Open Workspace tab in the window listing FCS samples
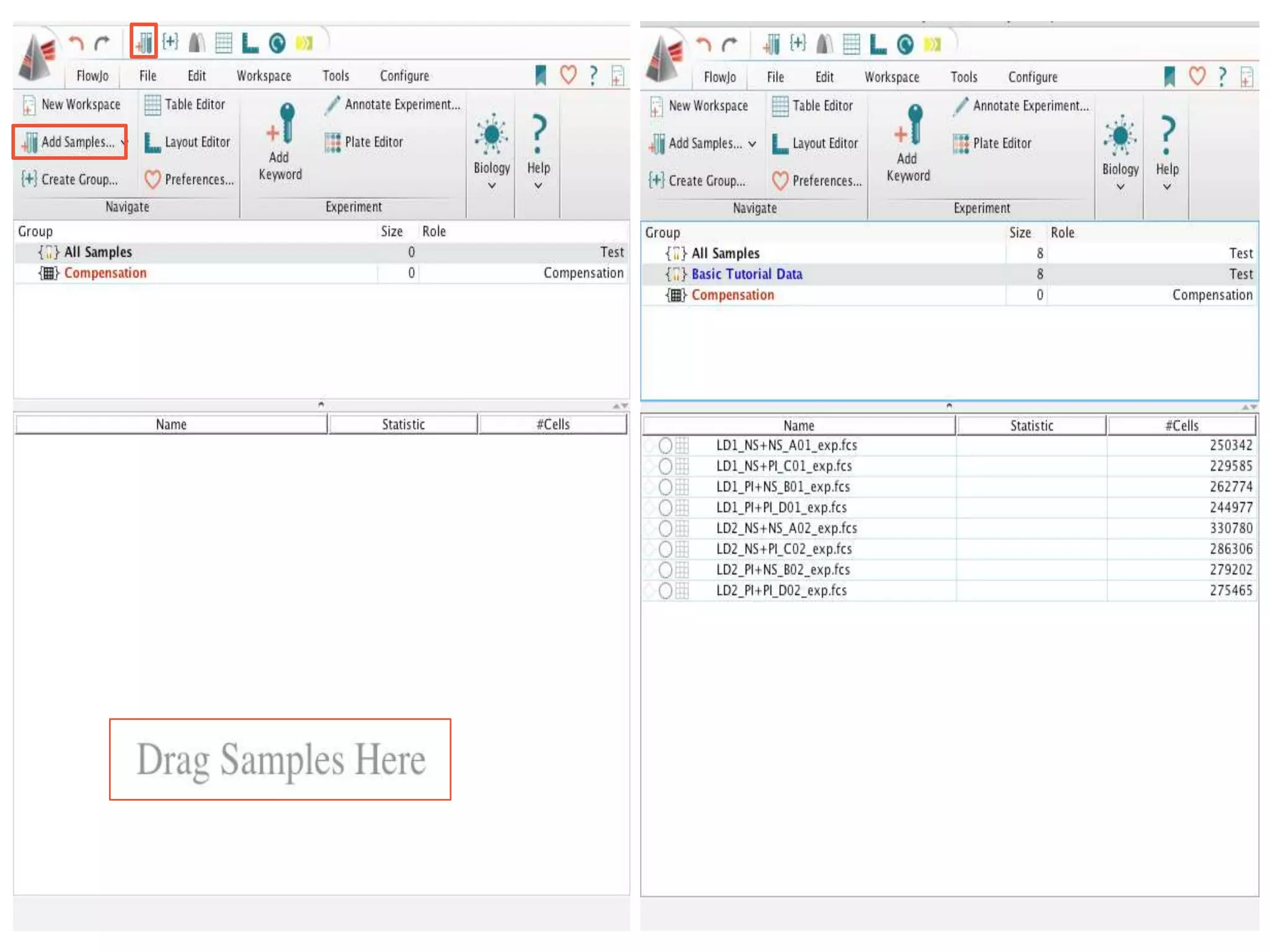Viewport: 1270px width, 952px height. click(892, 77)
